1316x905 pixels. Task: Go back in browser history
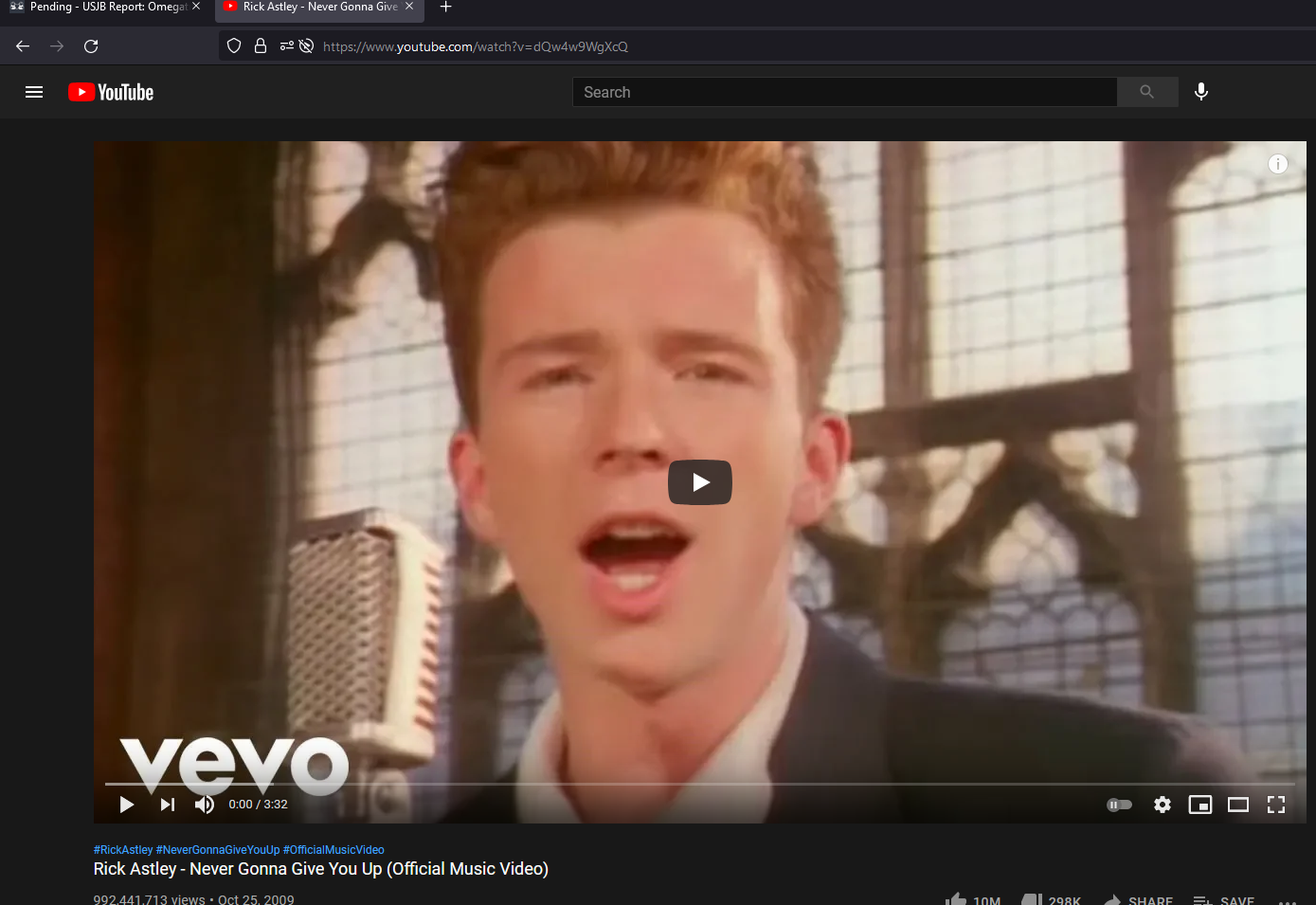pos(23,46)
